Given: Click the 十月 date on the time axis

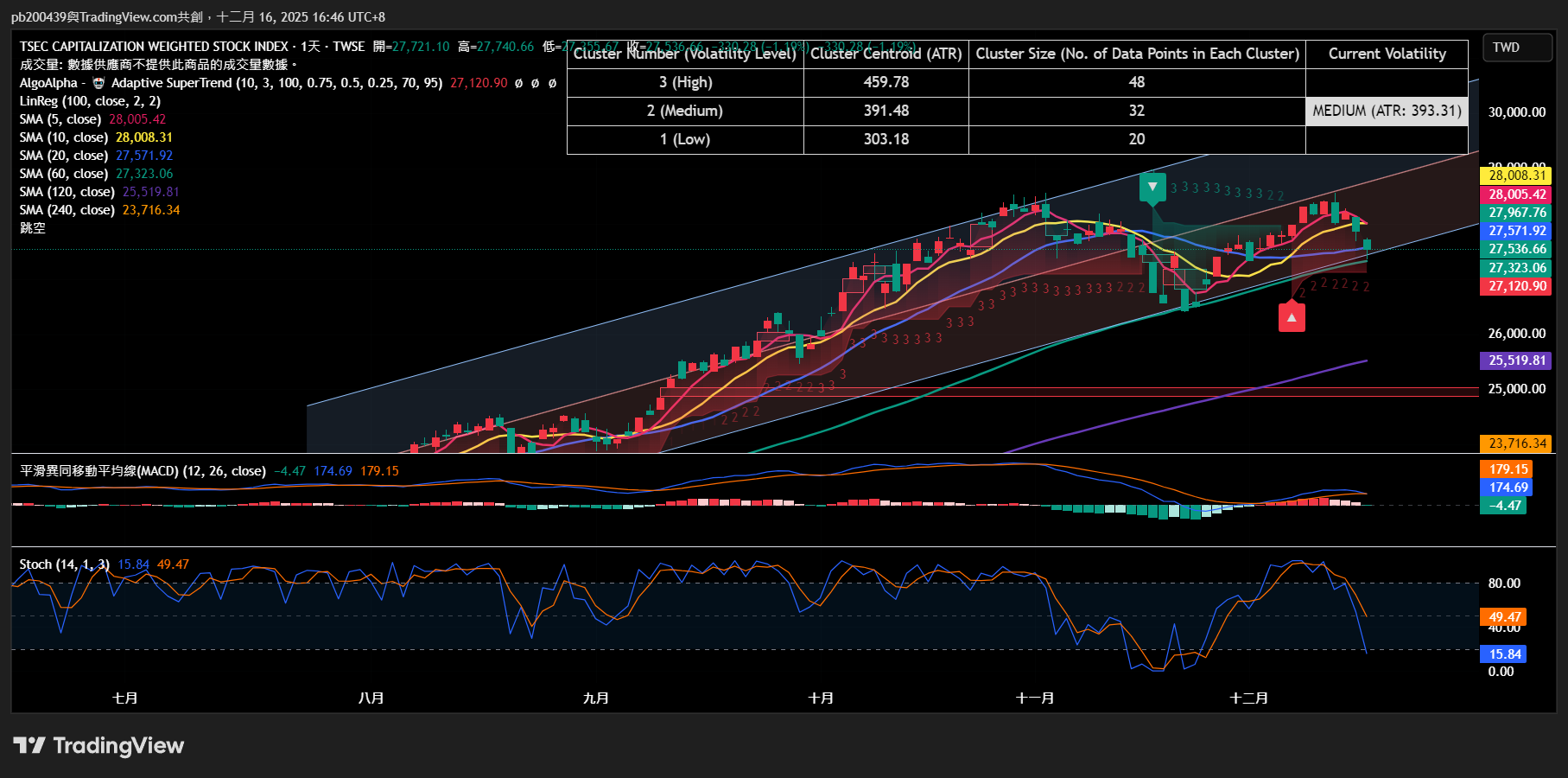Looking at the screenshot, I should (x=821, y=698).
